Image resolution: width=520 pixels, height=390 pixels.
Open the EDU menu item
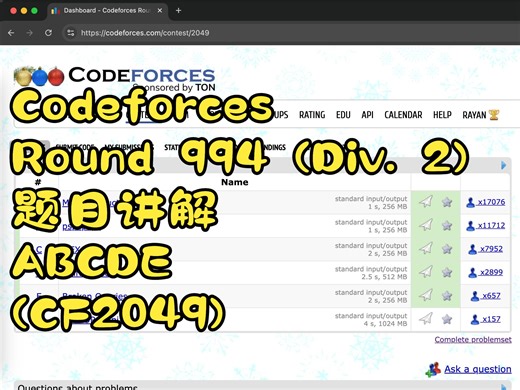click(x=343, y=115)
